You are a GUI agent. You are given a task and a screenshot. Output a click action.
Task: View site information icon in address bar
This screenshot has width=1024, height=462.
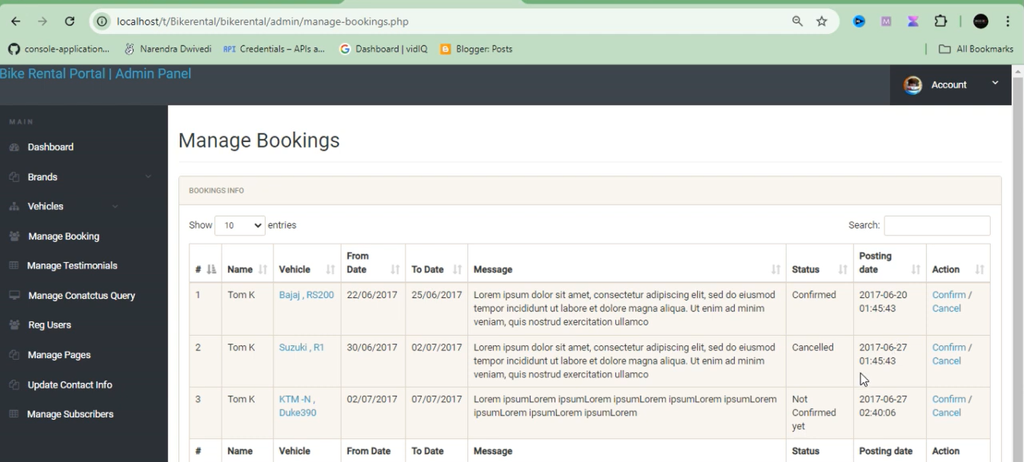102,22
